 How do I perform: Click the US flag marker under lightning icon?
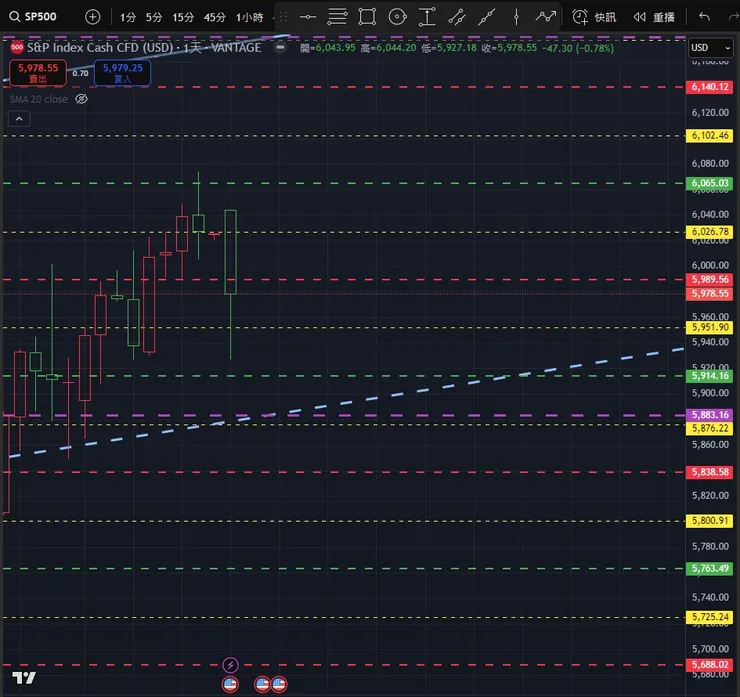coord(230,684)
